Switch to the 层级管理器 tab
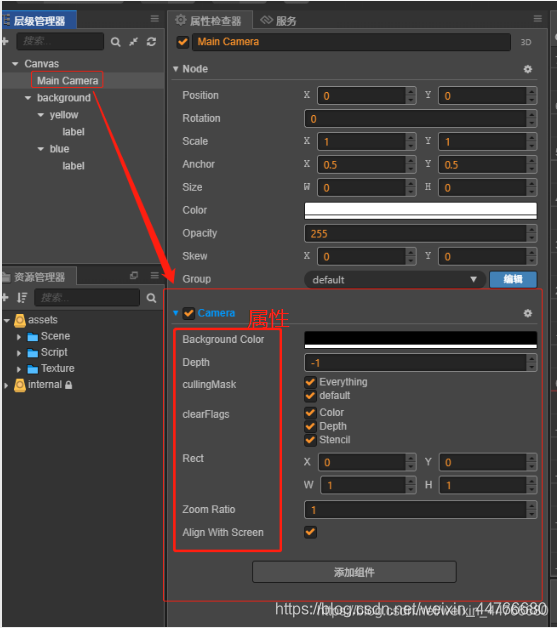The width and height of the screenshot is (557, 628). [x=39, y=20]
